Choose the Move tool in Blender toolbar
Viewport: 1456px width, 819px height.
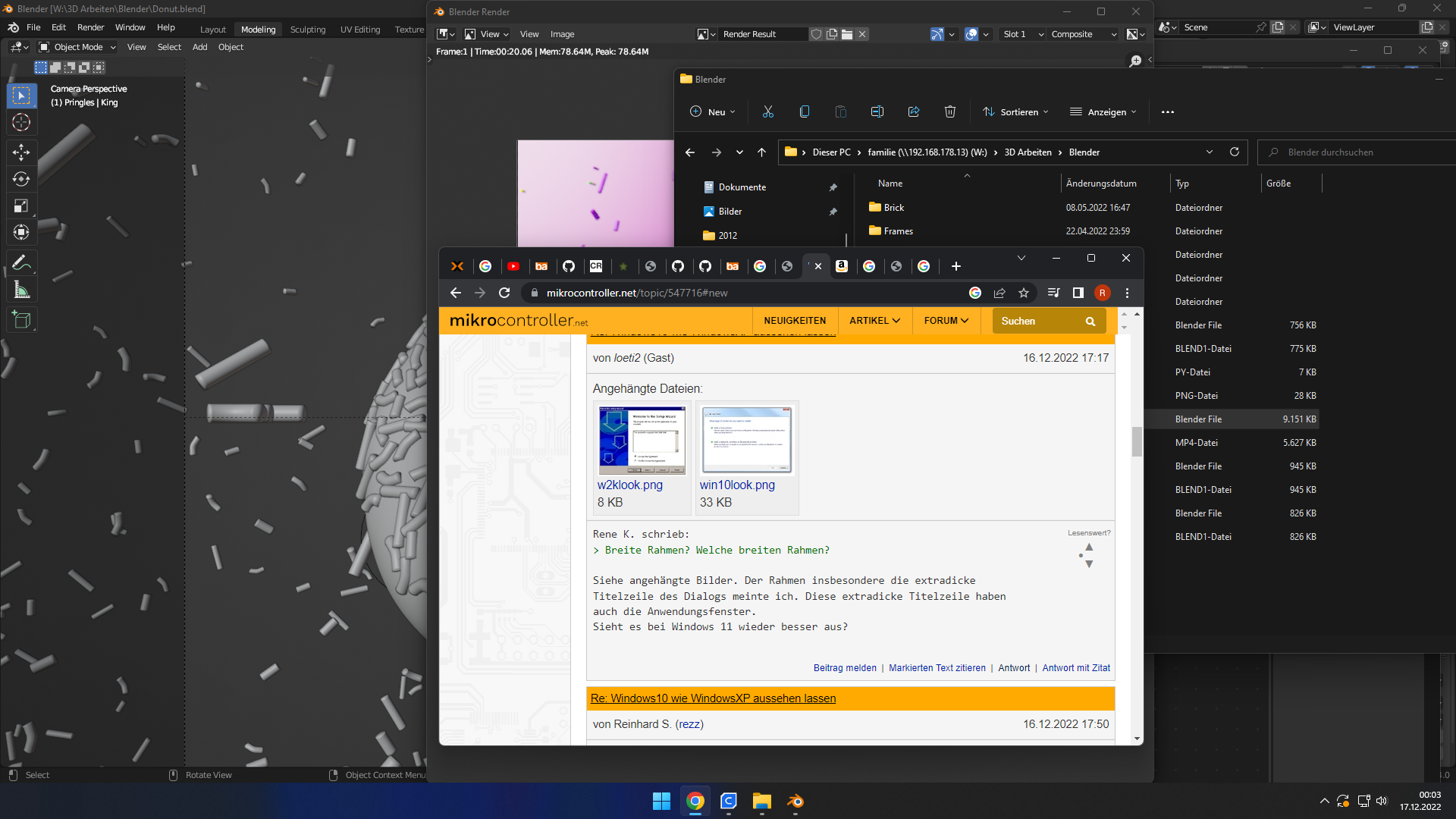[x=21, y=152]
